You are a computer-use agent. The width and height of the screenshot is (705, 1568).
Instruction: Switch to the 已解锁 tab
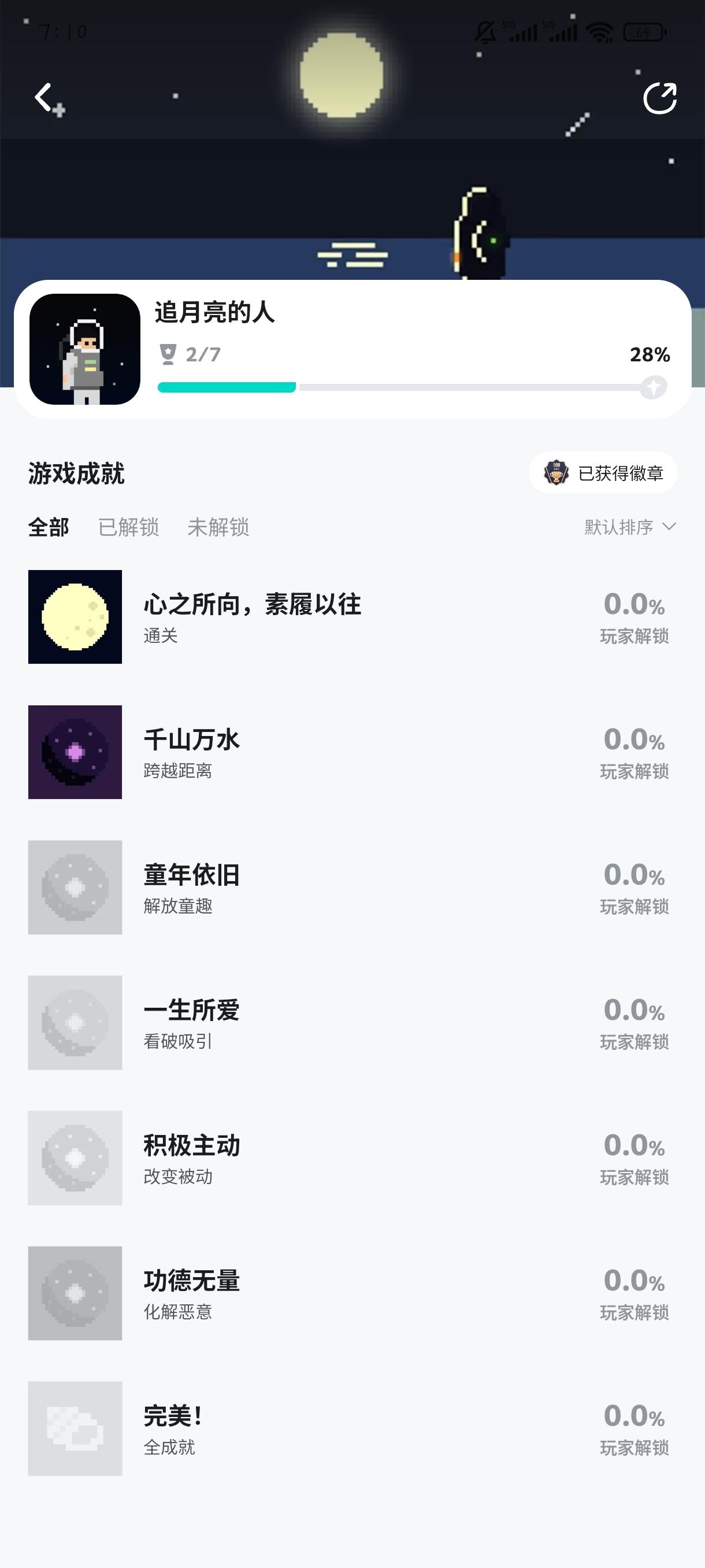128,527
